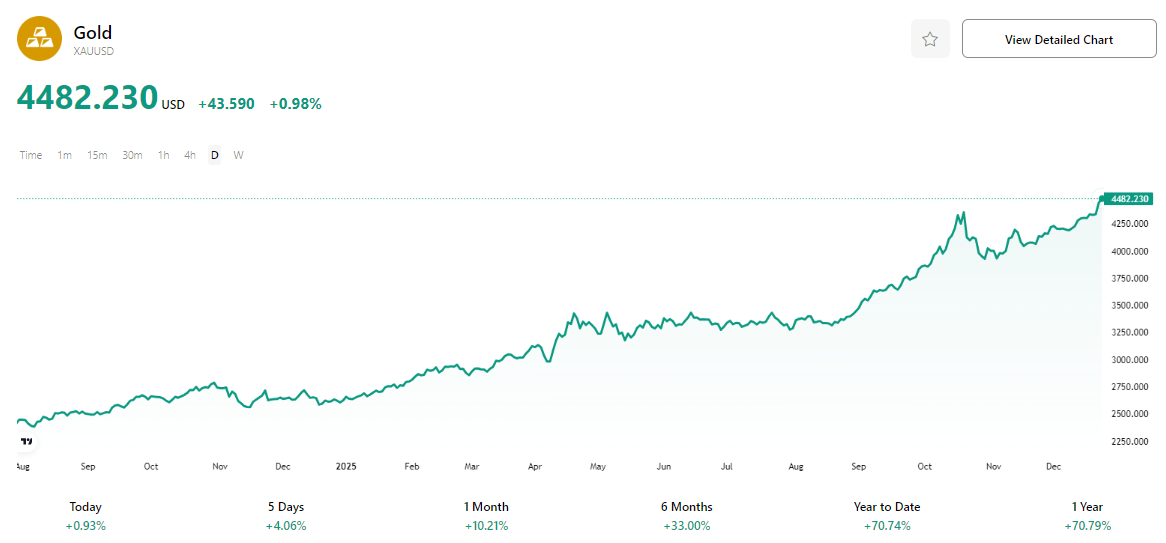Switch chart to 4h interval
1166x543 pixels.
coord(190,155)
